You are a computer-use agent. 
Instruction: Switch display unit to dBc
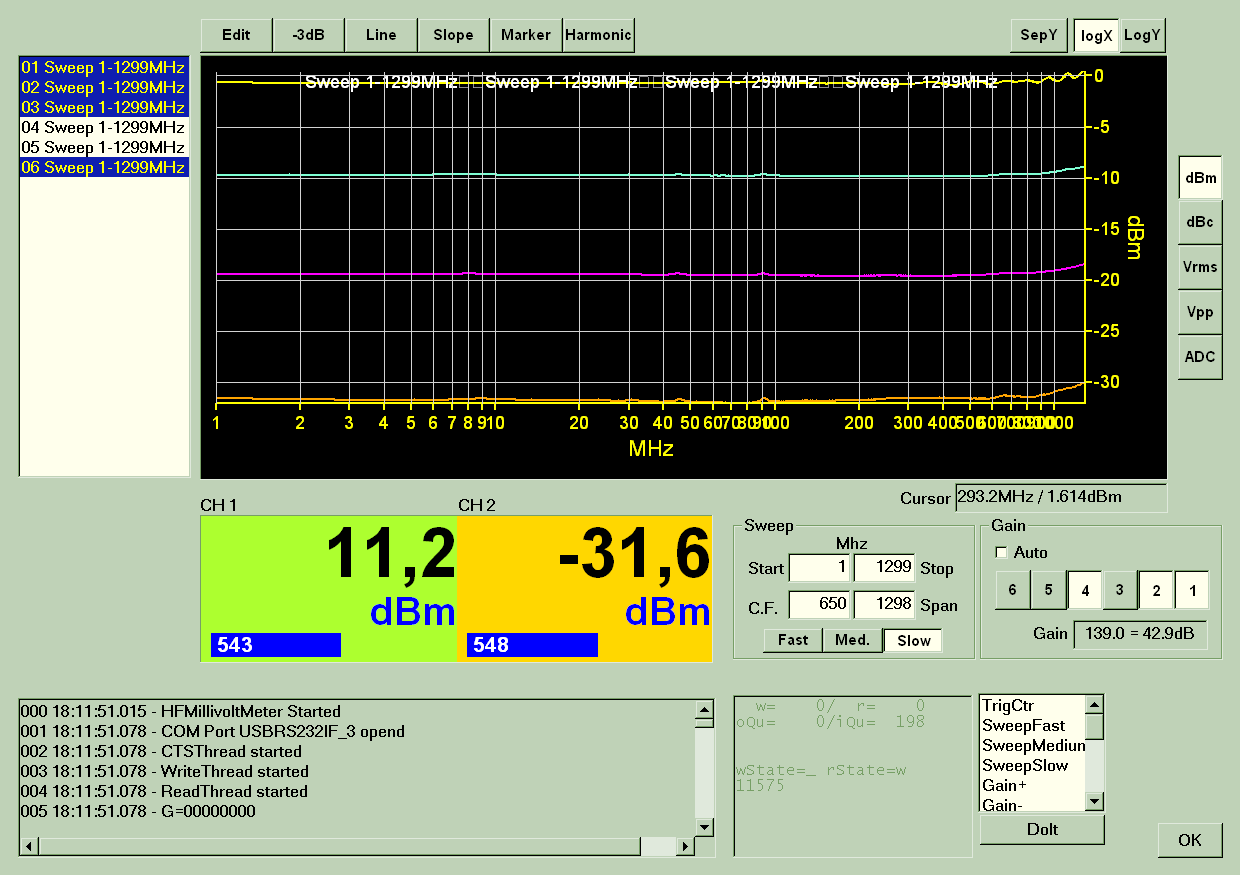pyautogui.click(x=1200, y=222)
